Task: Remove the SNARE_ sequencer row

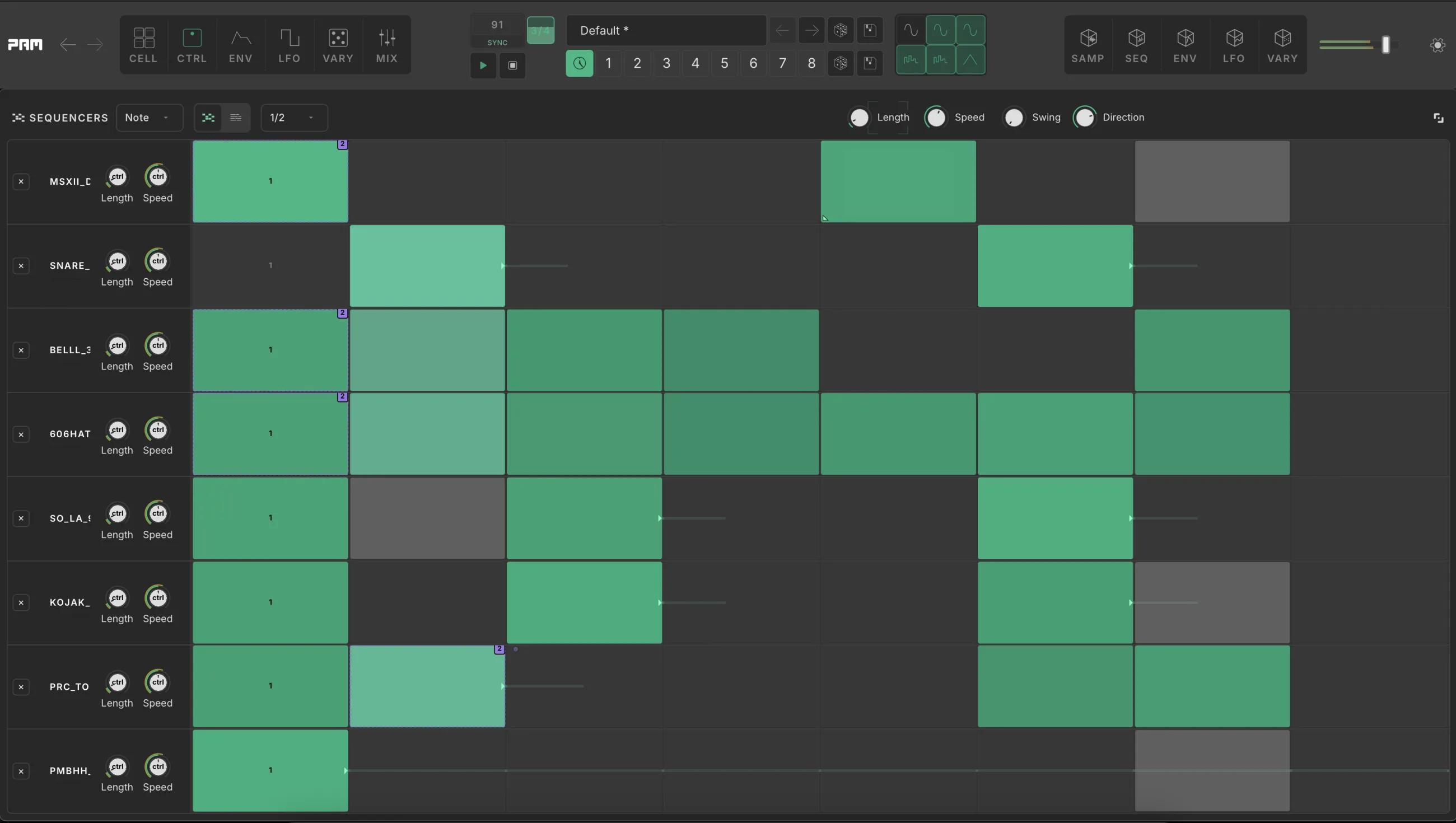Action: click(21, 266)
